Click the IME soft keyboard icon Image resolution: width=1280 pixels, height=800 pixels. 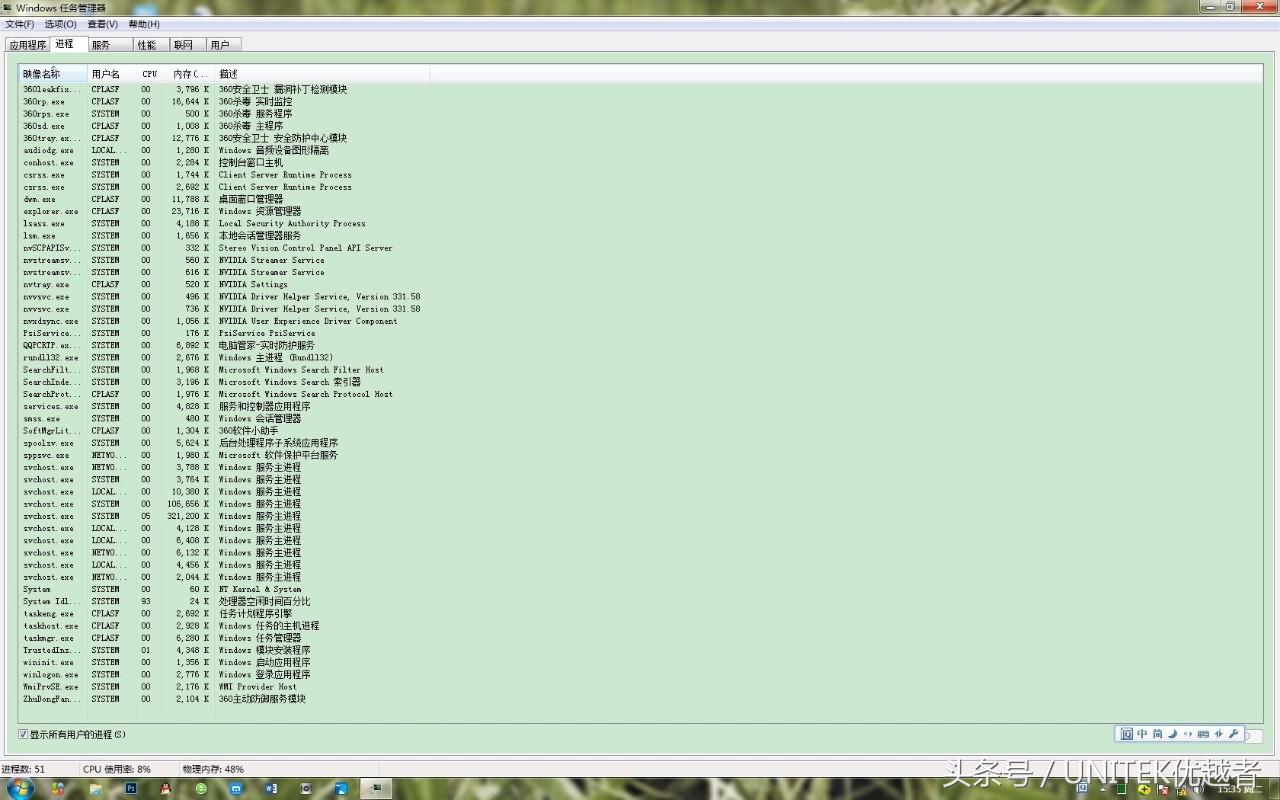point(1203,734)
